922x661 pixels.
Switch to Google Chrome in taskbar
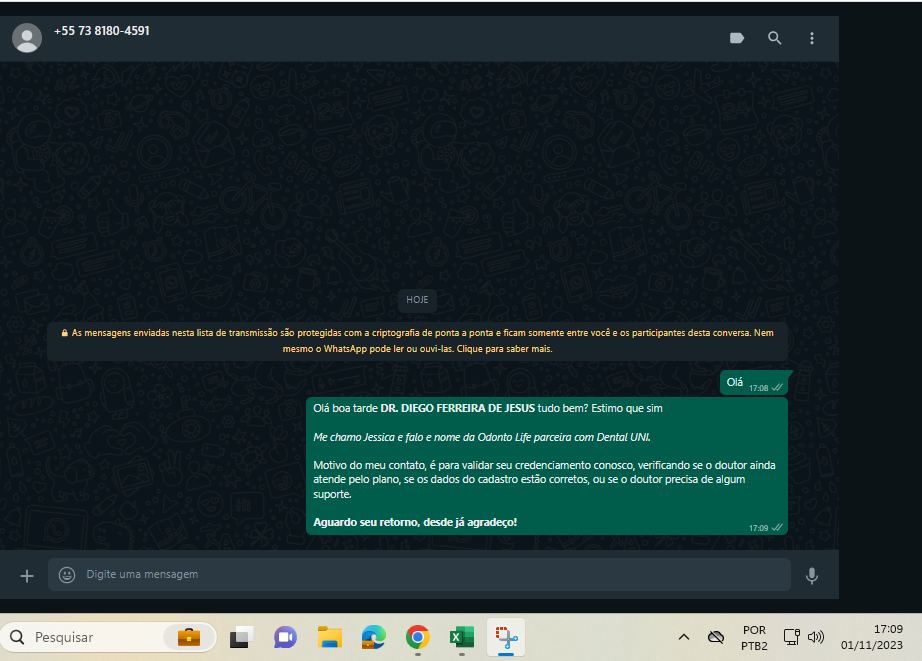[x=417, y=637]
